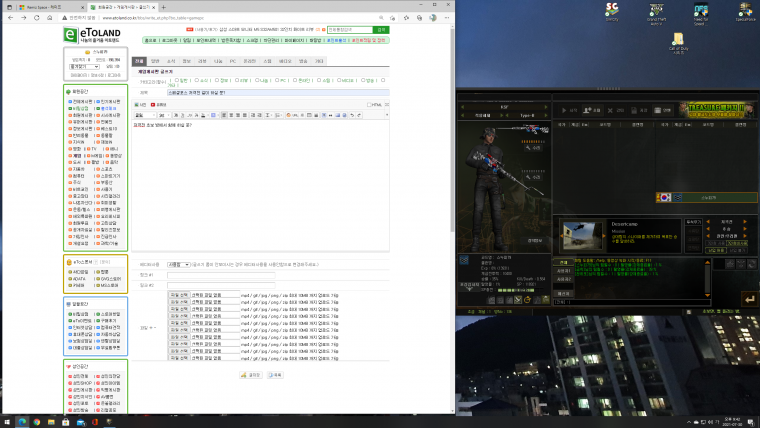Click the post title input field
760x428 pixels.
278,92
